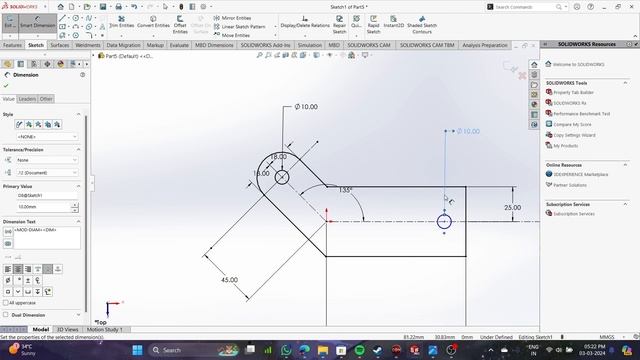Pick the Line sketch tool

point(62,18)
